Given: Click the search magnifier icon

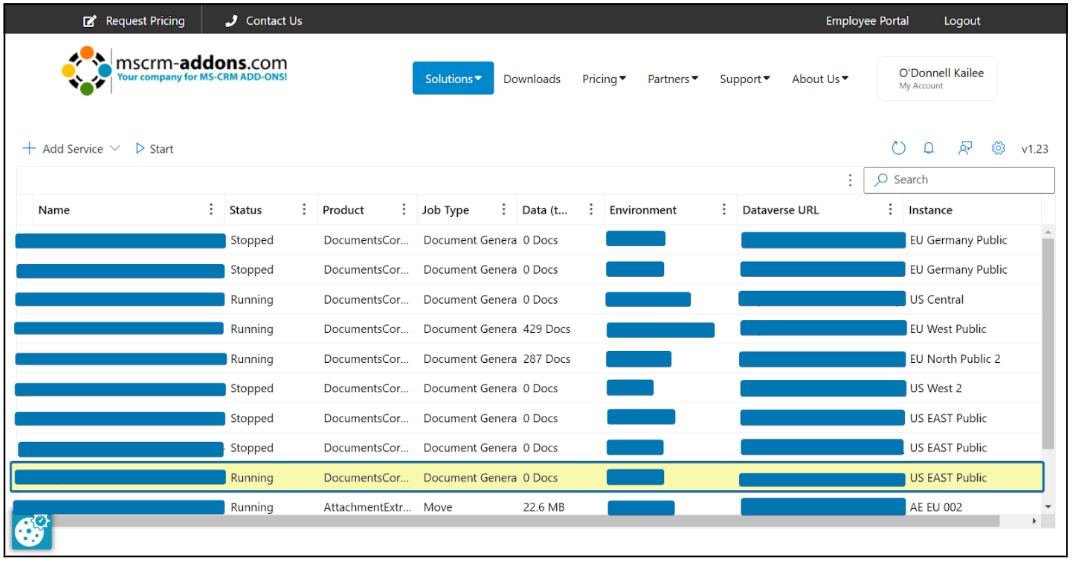Looking at the screenshot, I should tap(881, 180).
